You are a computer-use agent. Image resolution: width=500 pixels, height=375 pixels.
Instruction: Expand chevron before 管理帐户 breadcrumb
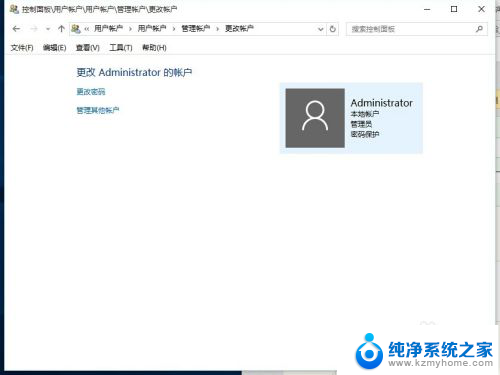(174, 29)
